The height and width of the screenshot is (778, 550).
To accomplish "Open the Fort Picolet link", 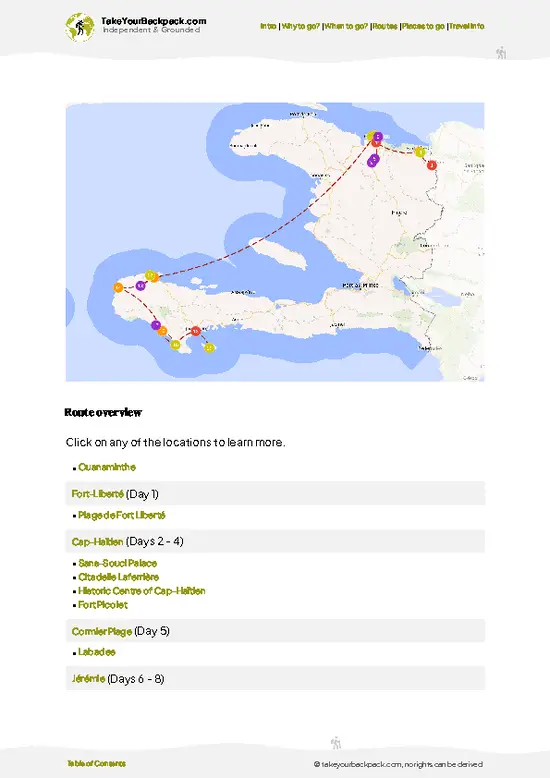I will pos(103,605).
